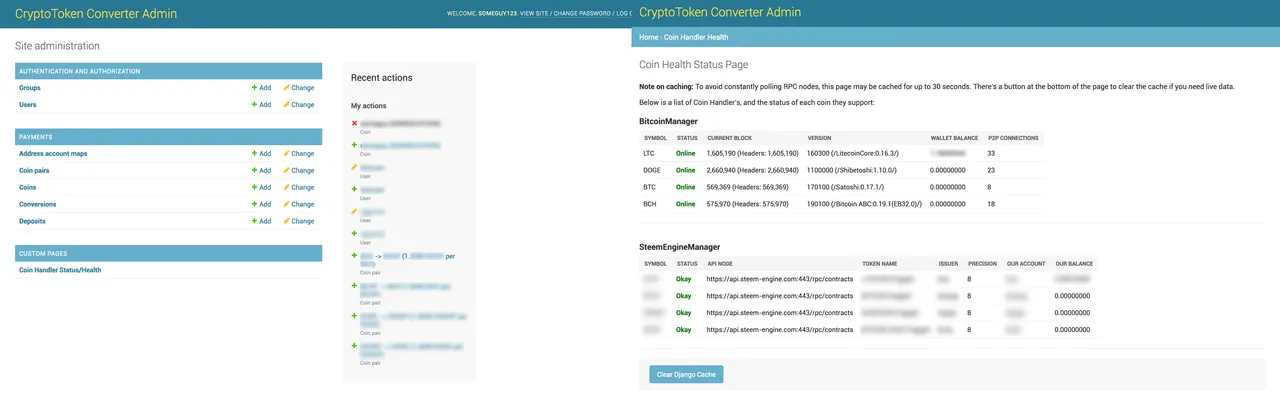Click the API Node column header
The width and height of the screenshot is (1280, 411).
(720, 263)
